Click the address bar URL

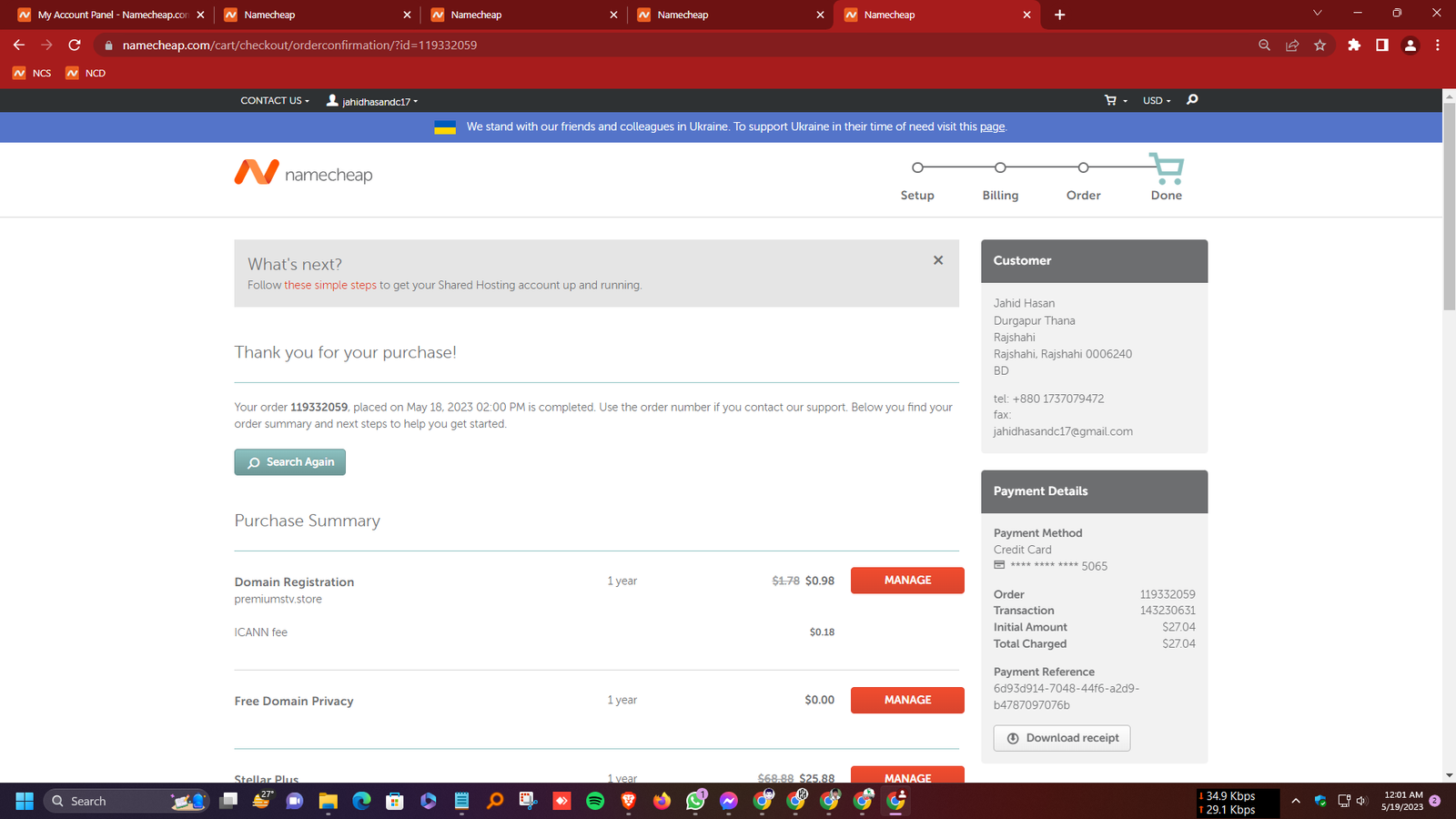[x=299, y=45]
